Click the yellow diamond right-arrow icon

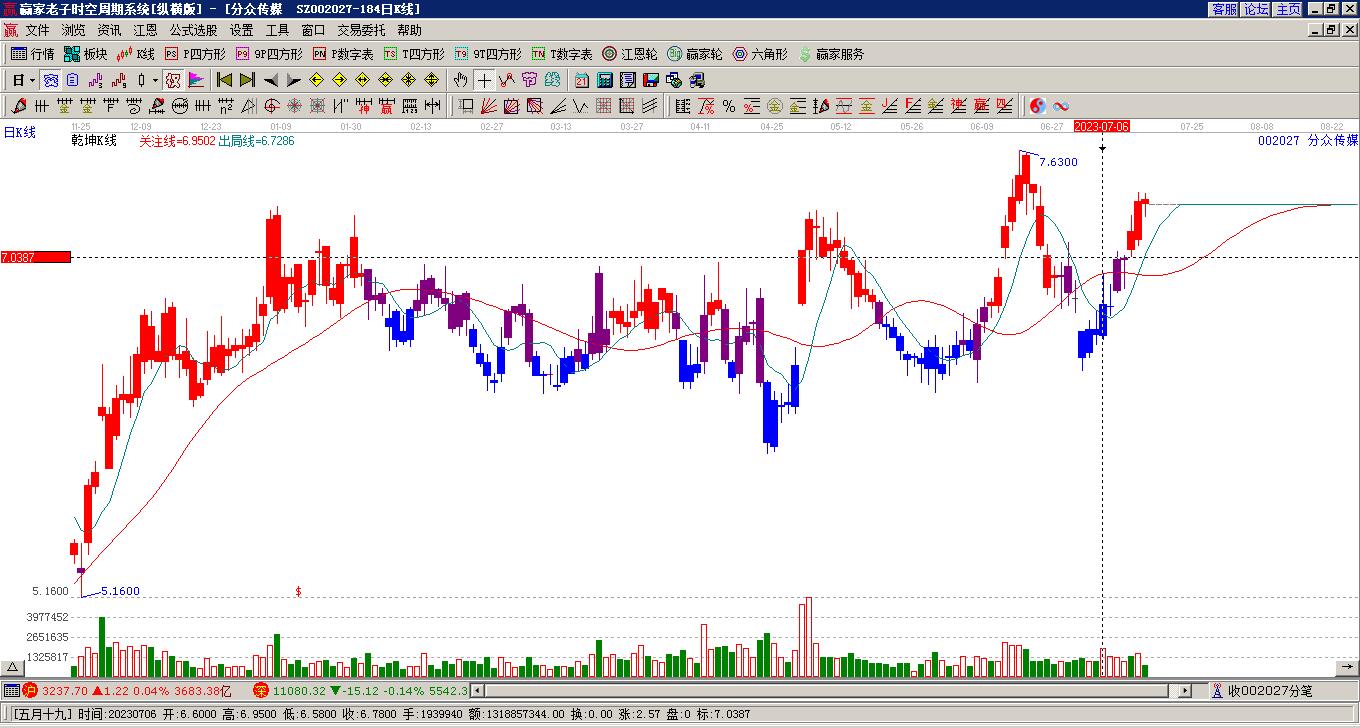pyautogui.click(x=340, y=80)
